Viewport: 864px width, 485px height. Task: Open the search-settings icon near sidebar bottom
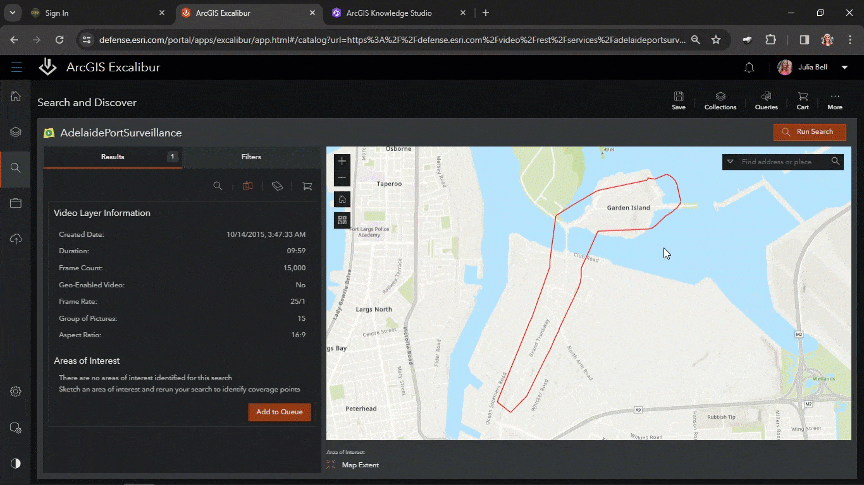pos(15,428)
